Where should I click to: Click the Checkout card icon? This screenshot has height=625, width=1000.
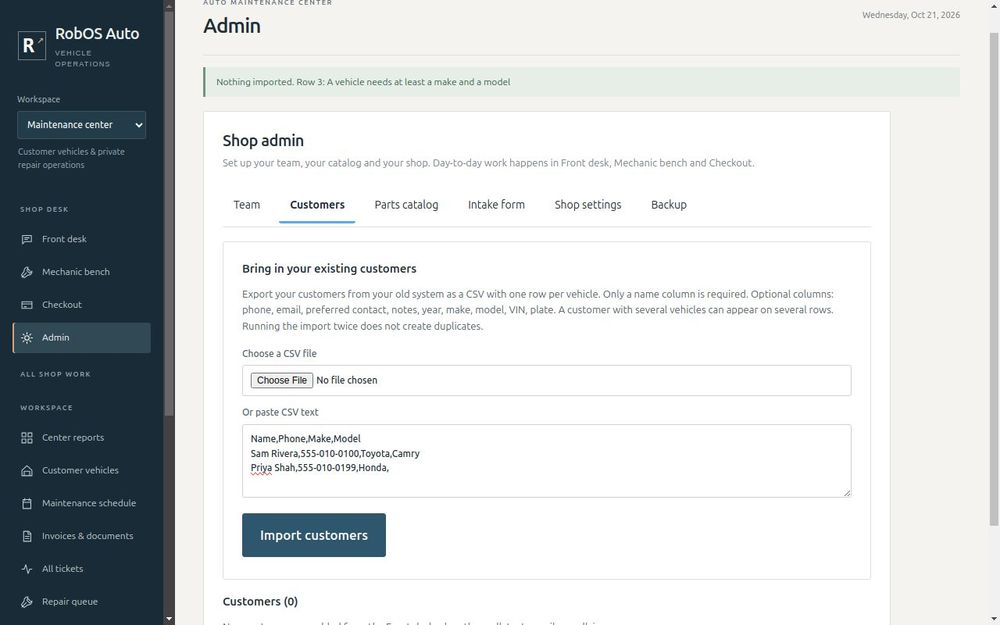click(27, 305)
